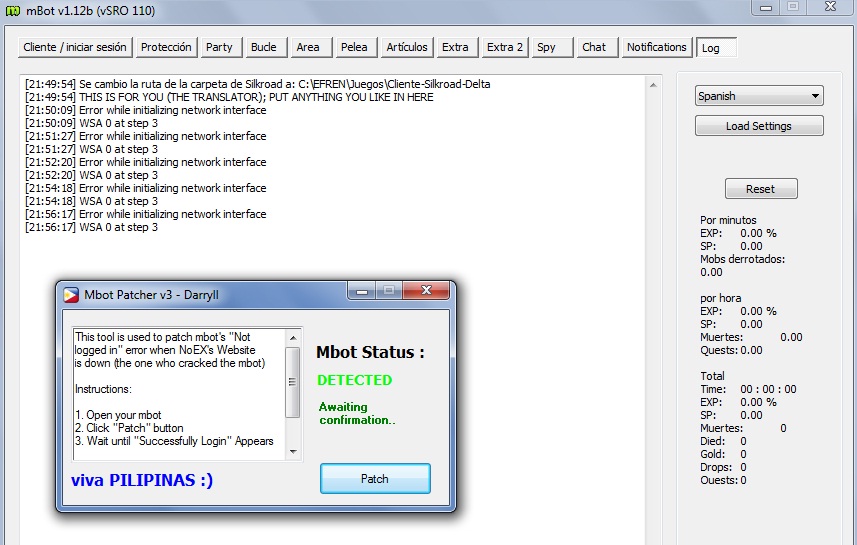Click the 'Se cambio la ruta' log line
This screenshot has height=545, width=857.
click(x=257, y=84)
